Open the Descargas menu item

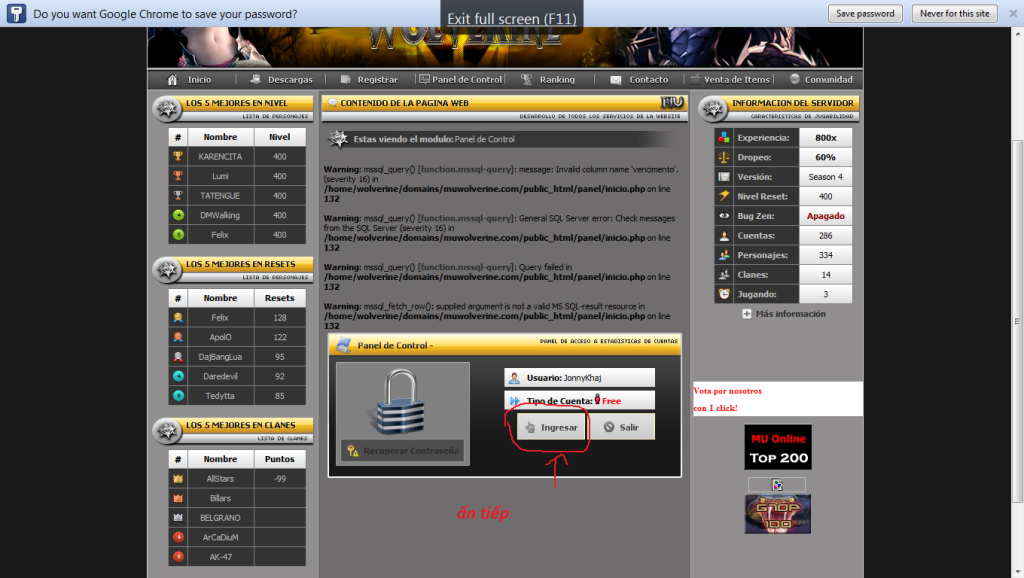(290, 80)
